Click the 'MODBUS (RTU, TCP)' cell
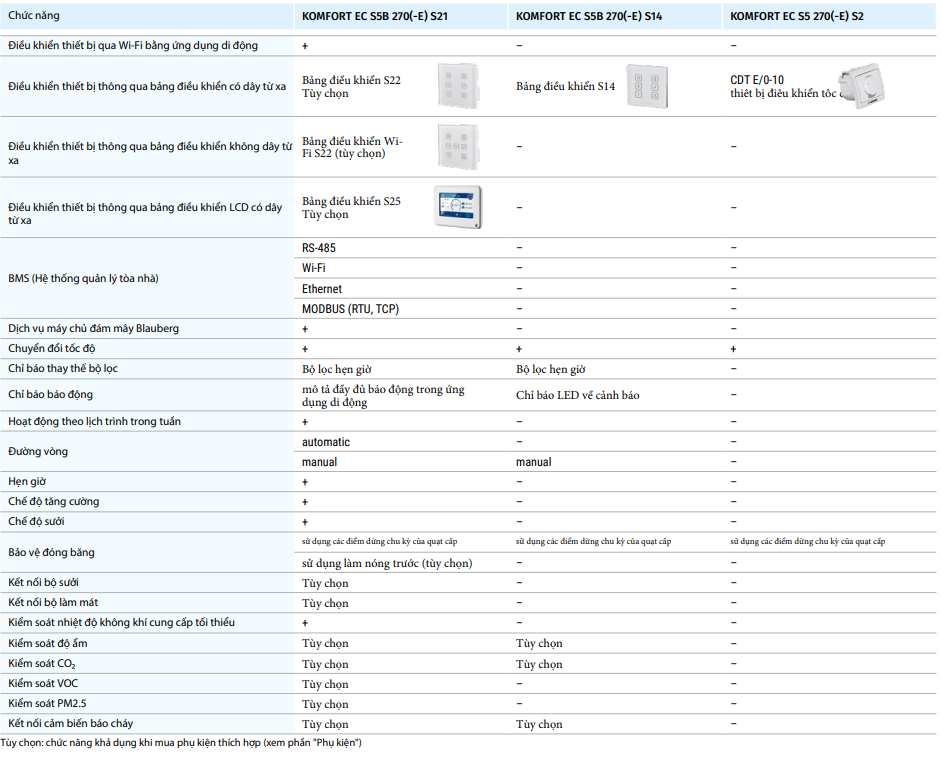This screenshot has width=942, height=762. (x=350, y=309)
